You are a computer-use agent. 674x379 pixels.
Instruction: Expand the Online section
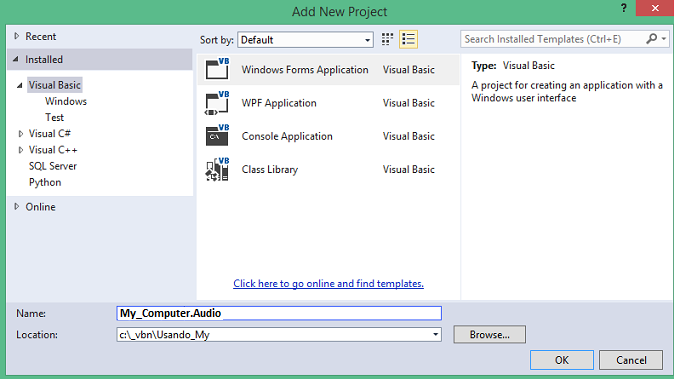(17, 207)
